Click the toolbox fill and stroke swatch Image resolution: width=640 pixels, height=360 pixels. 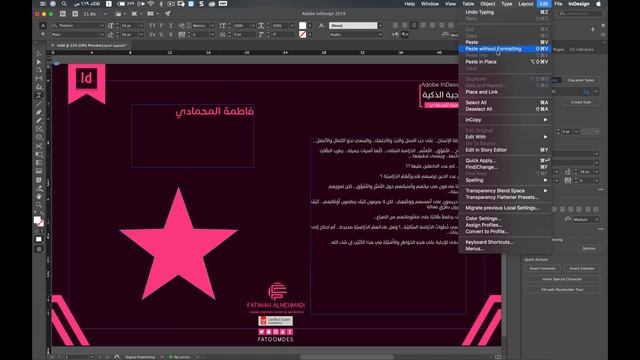(39, 221)
